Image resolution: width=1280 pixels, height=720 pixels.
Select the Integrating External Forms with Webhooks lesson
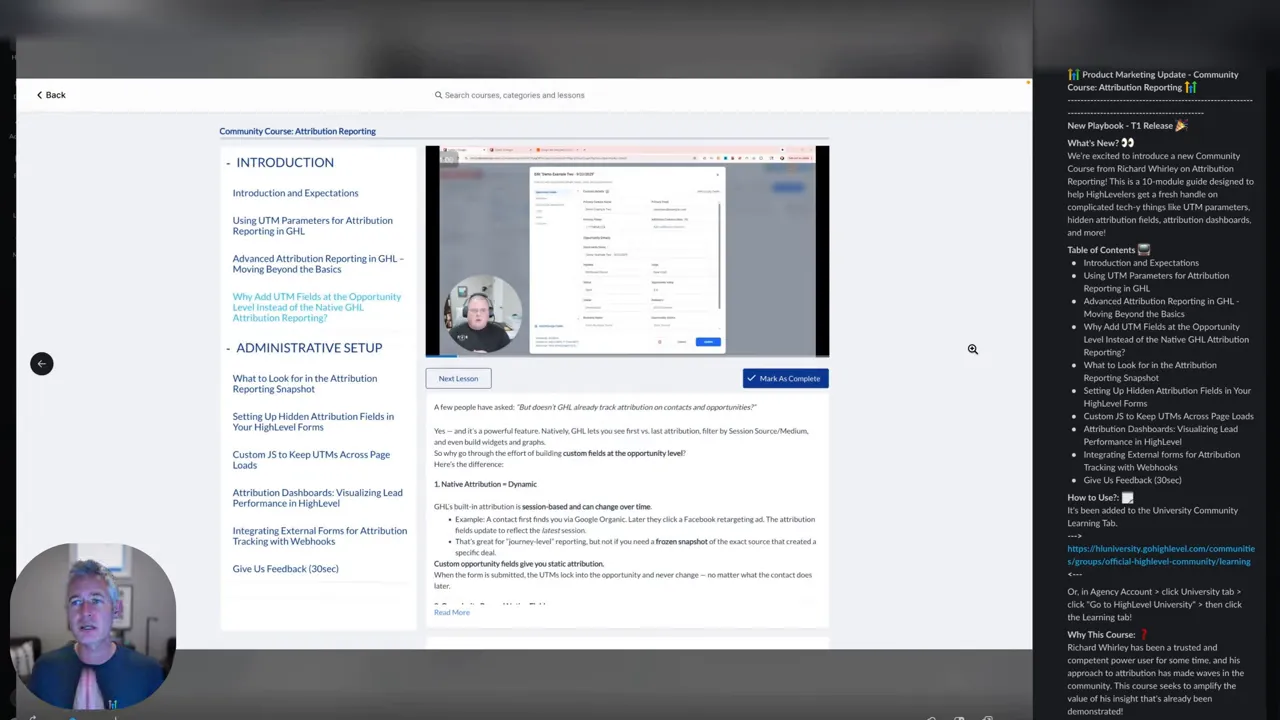point(319,535)
